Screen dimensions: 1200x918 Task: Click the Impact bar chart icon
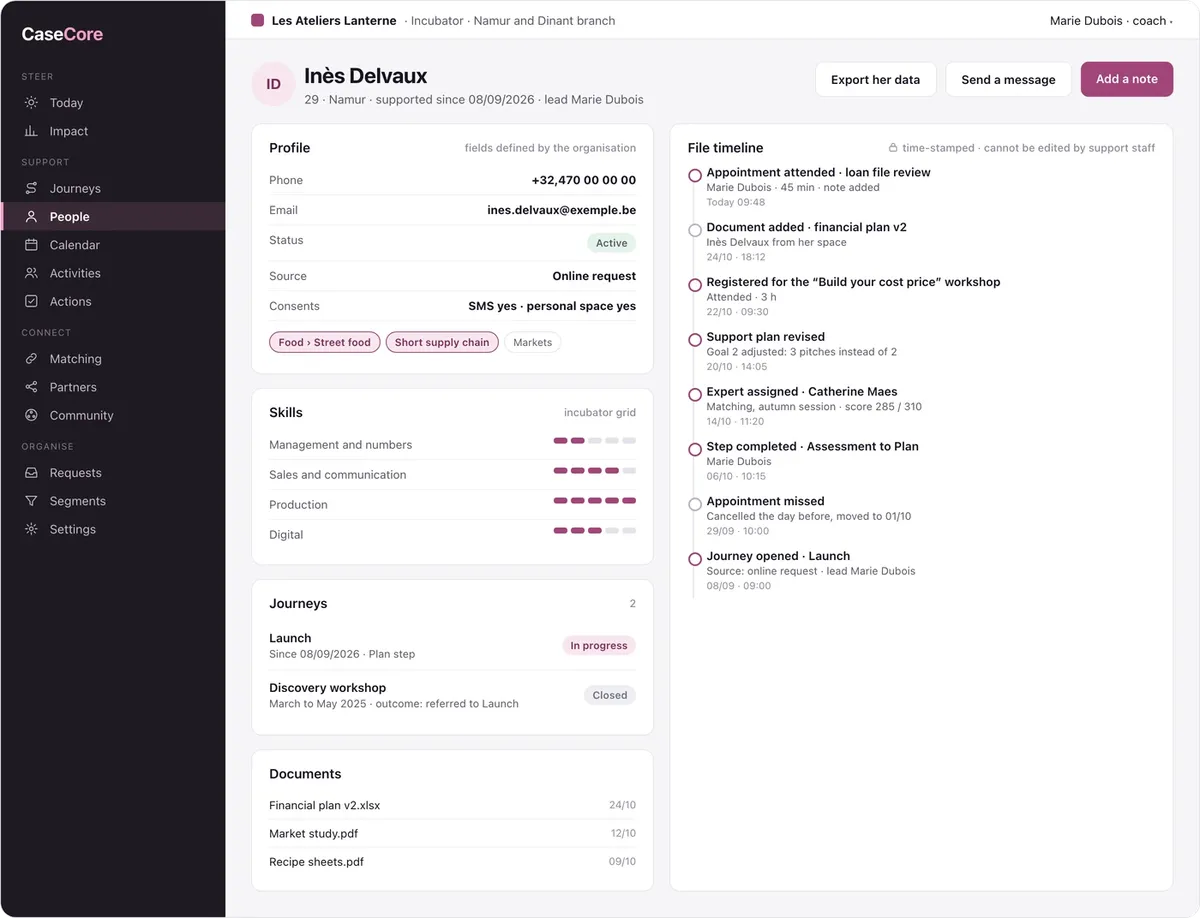coord(32,131)
